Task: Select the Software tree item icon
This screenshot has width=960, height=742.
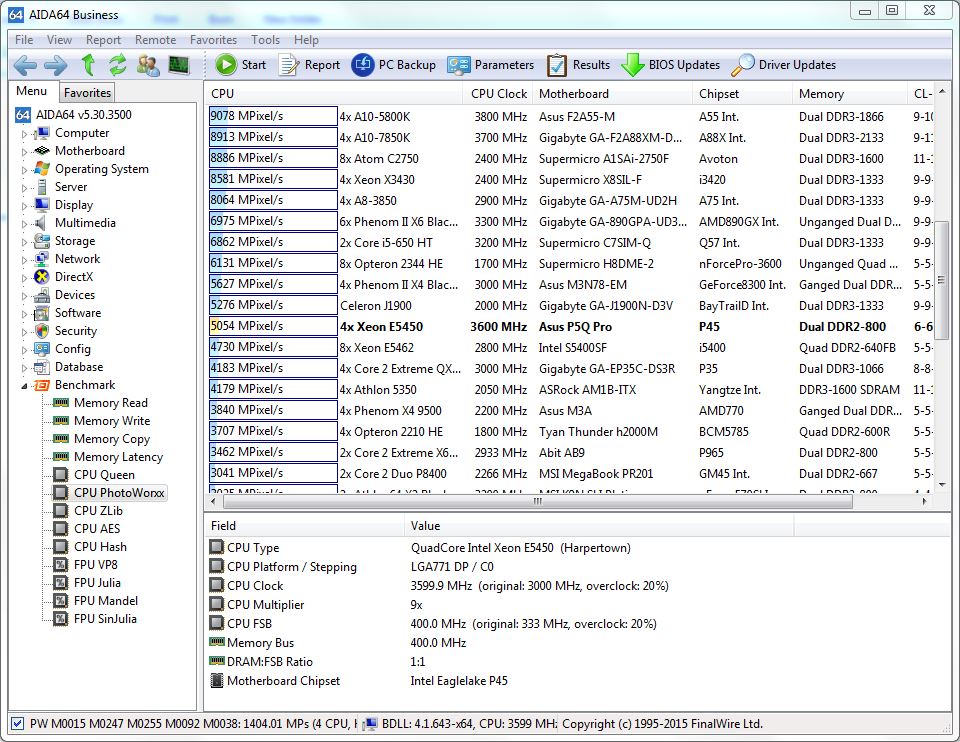Action: click(x=42, y=313)
